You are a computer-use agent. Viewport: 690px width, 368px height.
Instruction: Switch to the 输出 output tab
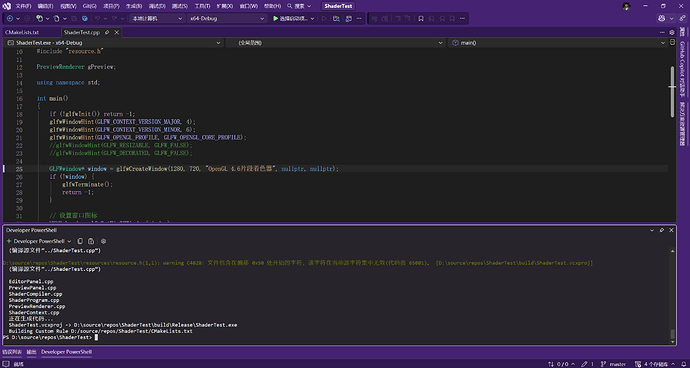32,352
